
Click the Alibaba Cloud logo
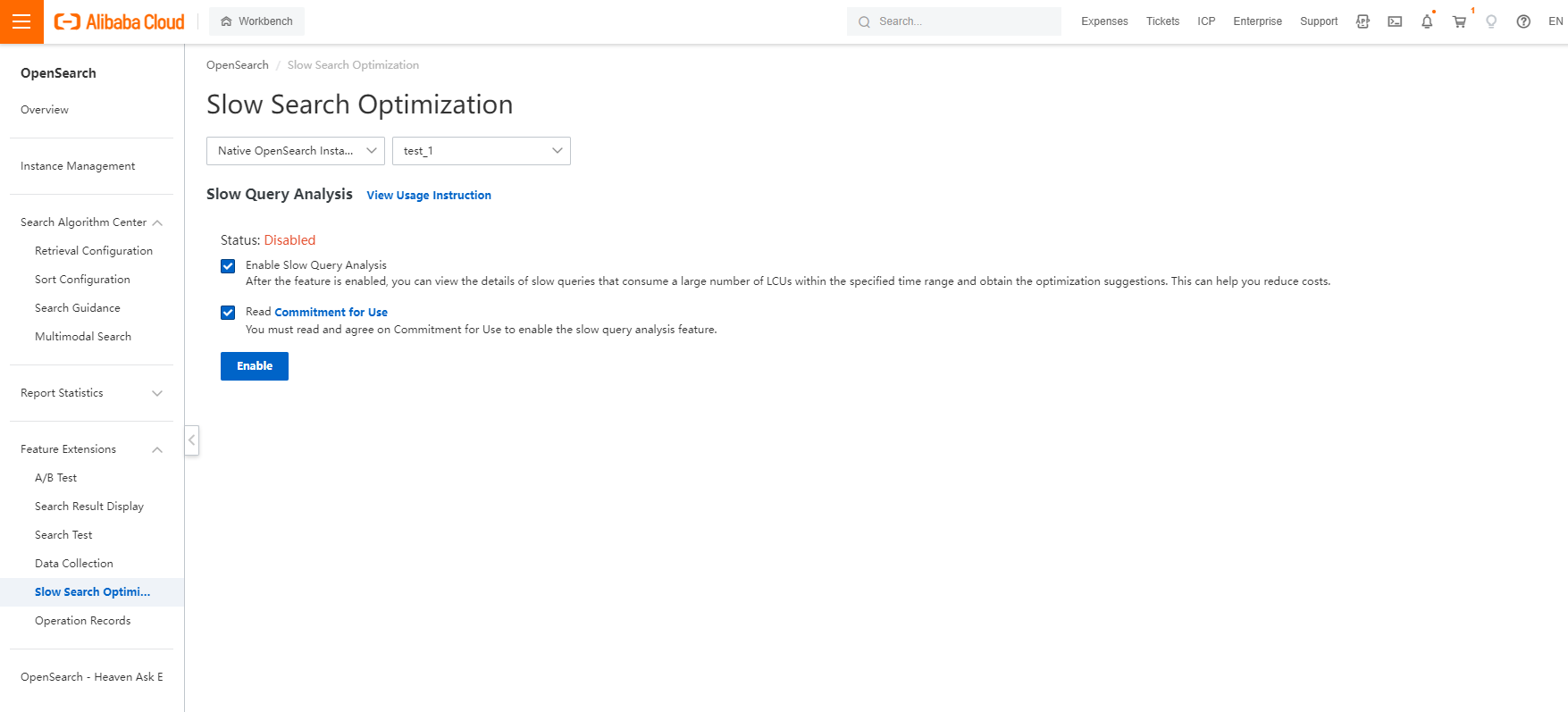coord(119,21)
